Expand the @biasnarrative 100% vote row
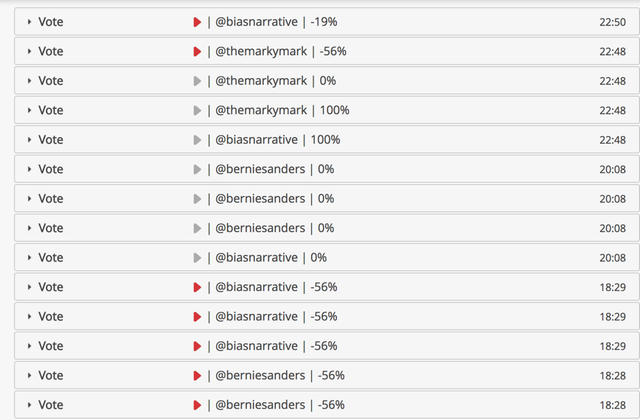 point(30,140)
